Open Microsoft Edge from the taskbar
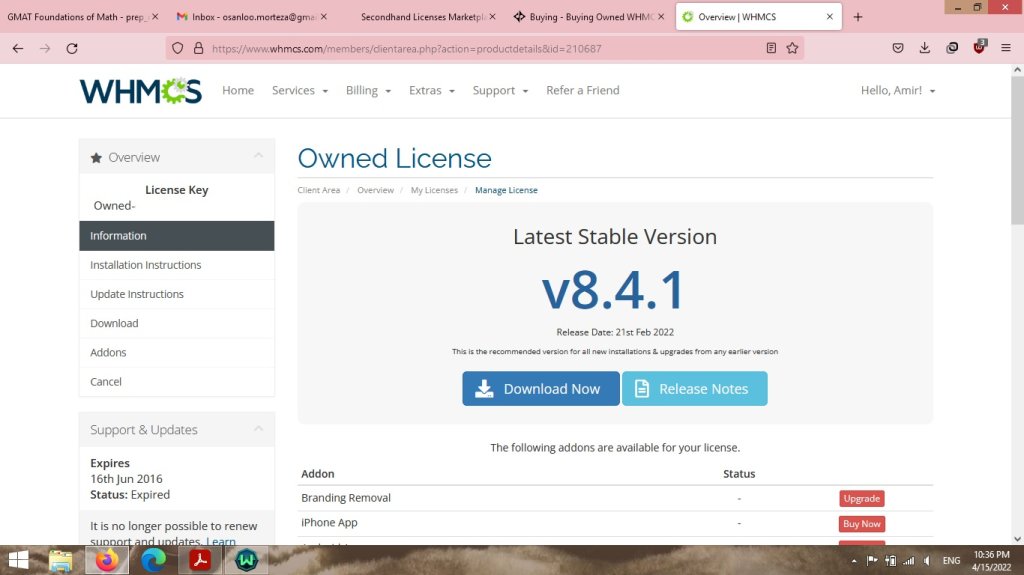The image size is (1024, 575). 153,560
